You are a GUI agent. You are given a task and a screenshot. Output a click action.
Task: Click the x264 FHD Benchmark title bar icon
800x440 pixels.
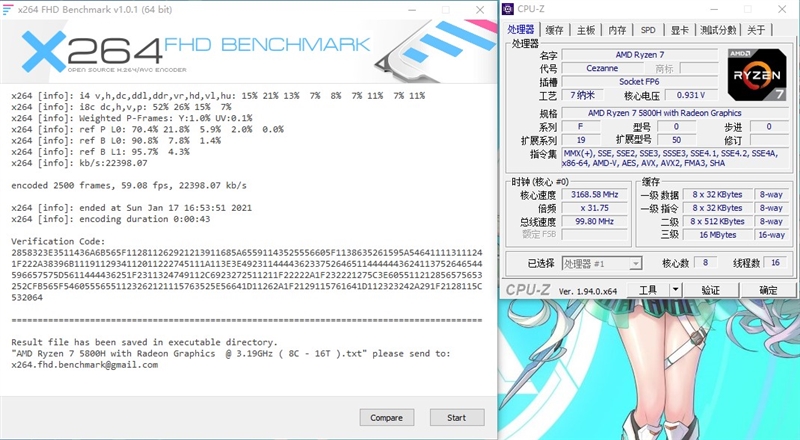pos(8,10)
